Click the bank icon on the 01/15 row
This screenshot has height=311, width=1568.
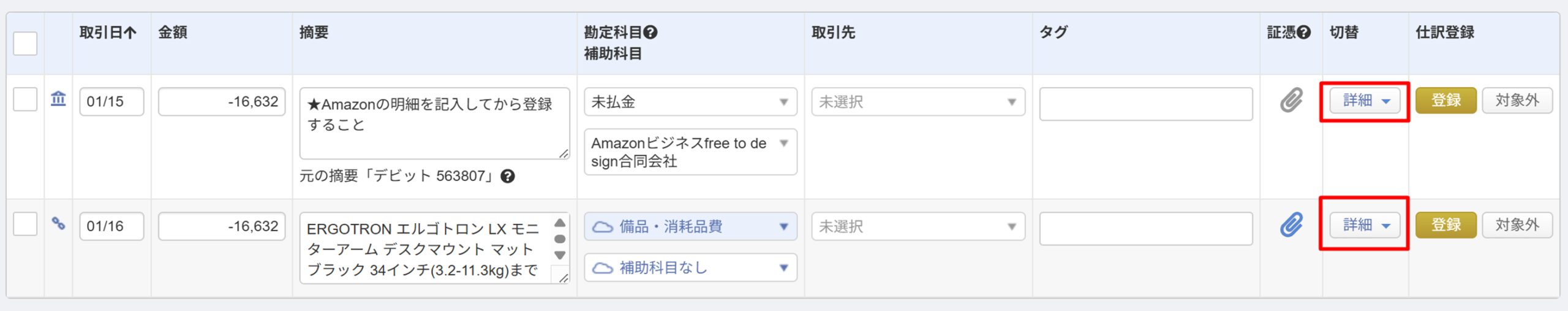58,98
